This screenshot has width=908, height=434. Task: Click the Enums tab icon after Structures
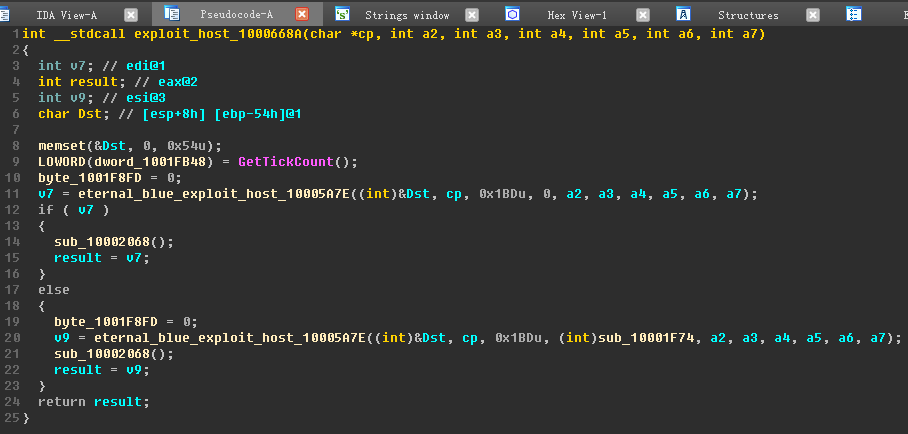[x=854, y=14]
